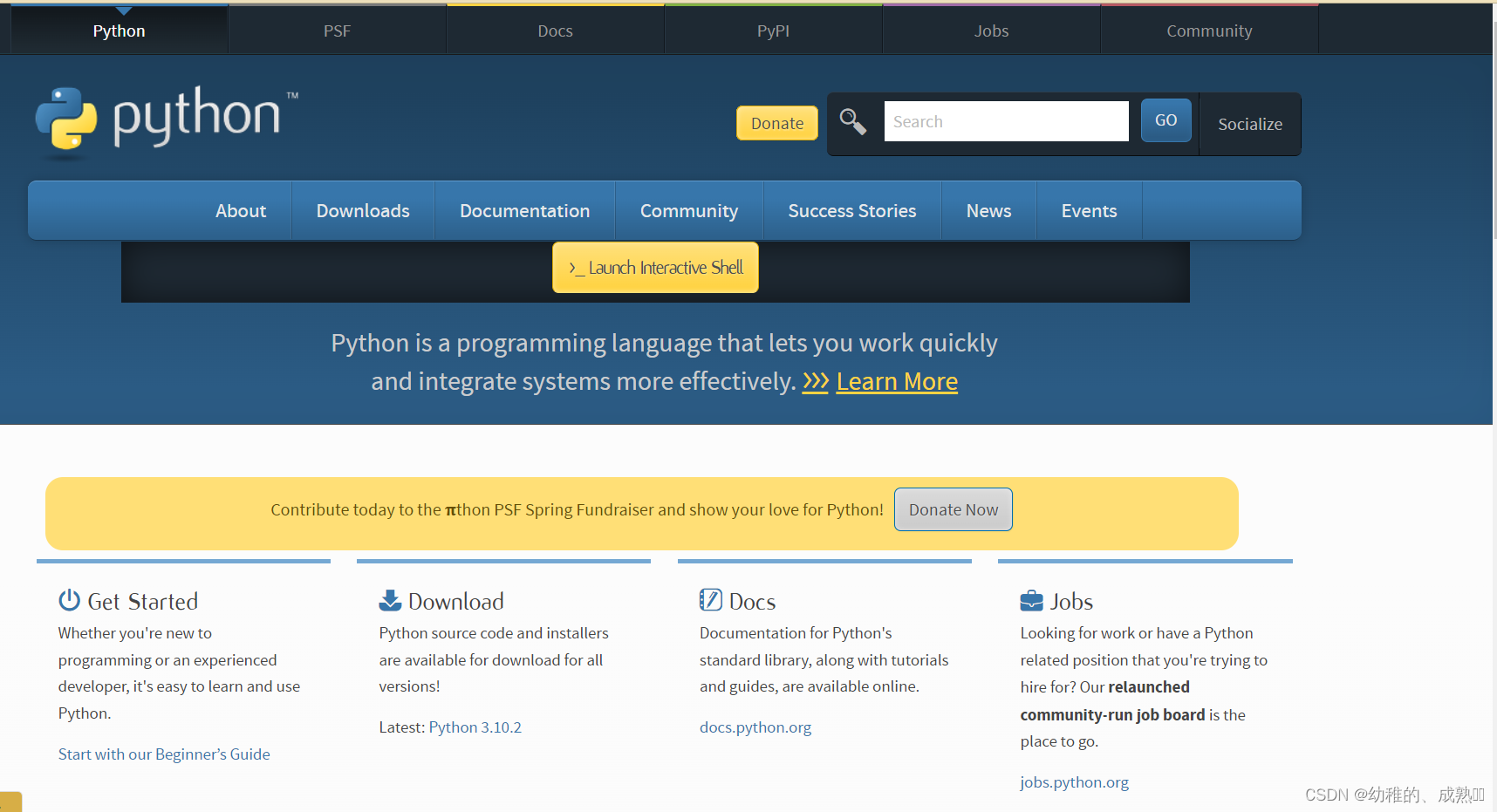Open the Community top tab
The image size is (1497, 812).
tap(1210, 31)
